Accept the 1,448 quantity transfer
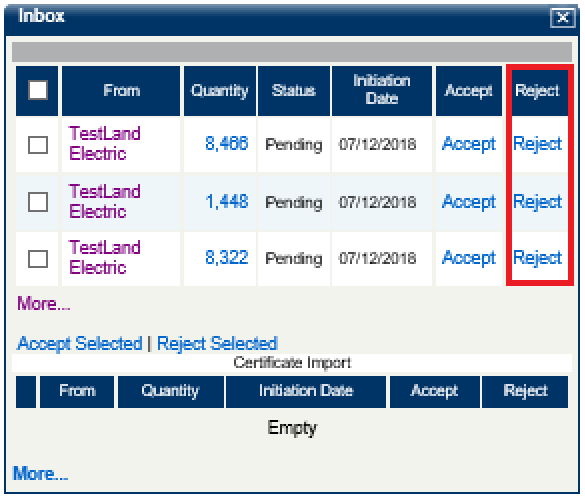The image size is (585, 500). (469, 202)
